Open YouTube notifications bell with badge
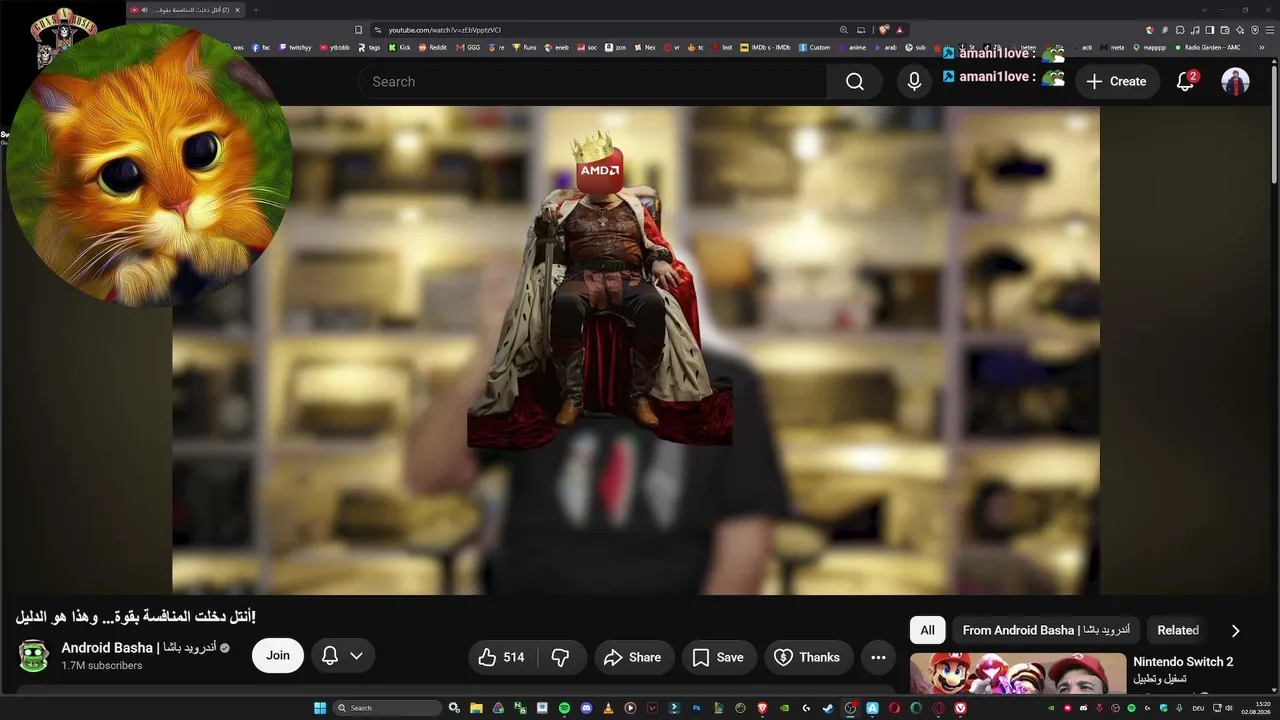The image size is (1280, 720). [1186, 82]
